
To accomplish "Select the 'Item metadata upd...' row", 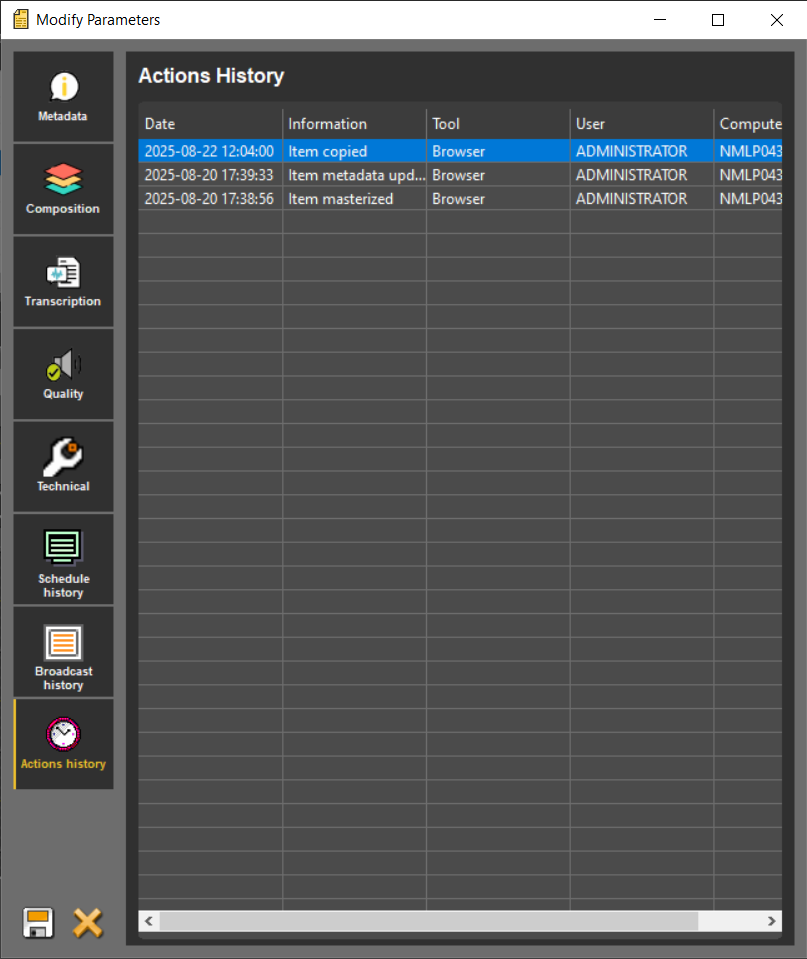I will [x=356, y=175].
